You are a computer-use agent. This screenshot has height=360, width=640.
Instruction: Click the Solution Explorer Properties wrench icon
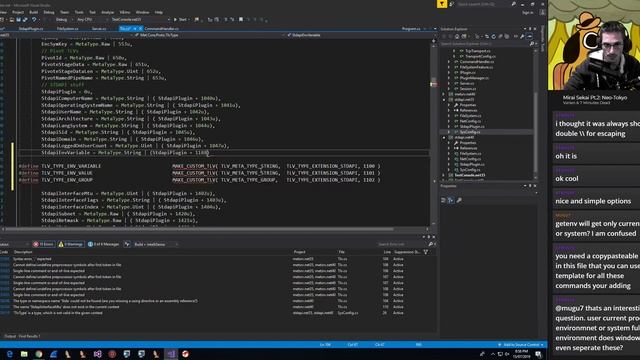[522, 36]
